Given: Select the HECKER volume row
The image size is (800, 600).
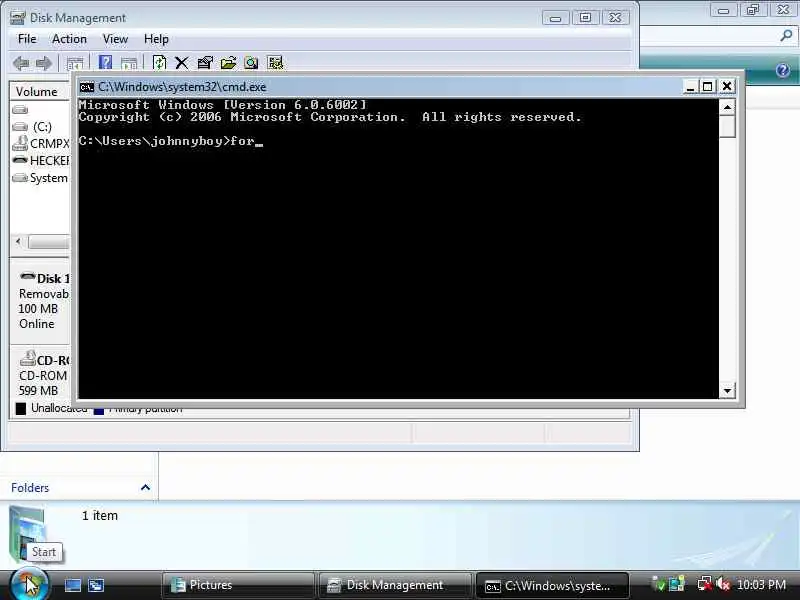Looking at the screenshot, I should 40,161.
